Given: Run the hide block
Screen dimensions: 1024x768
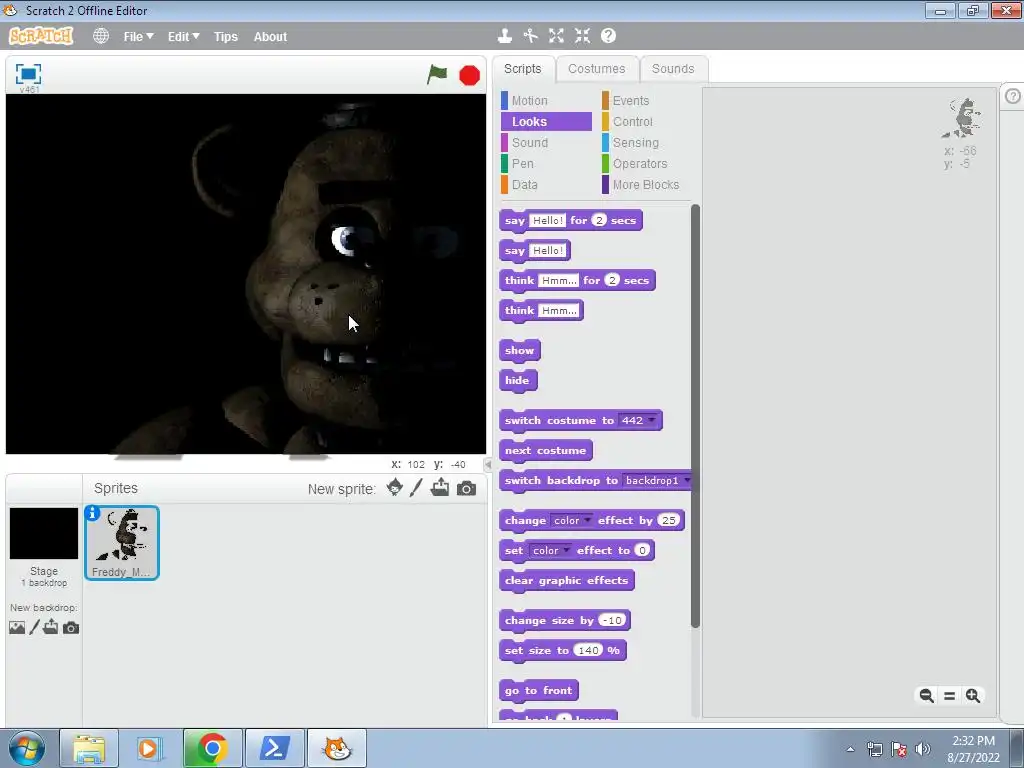Looking at the screenshot, I should coord(517,381).
